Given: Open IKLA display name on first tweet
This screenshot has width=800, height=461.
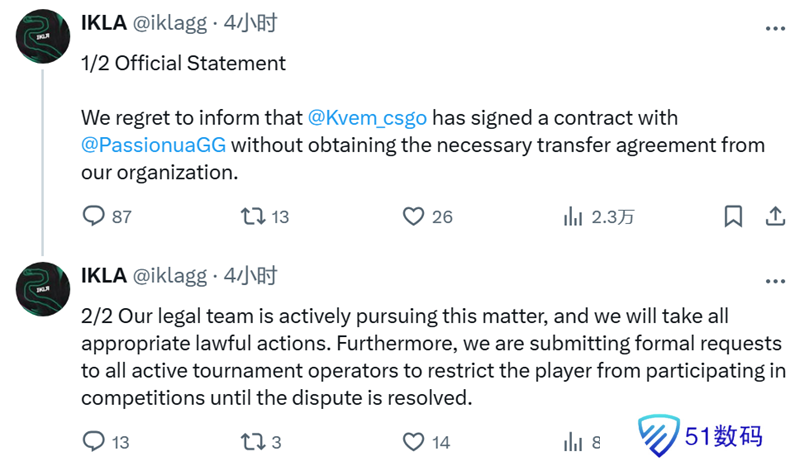Looking at the screenshot, I should (x=103, y=23).
